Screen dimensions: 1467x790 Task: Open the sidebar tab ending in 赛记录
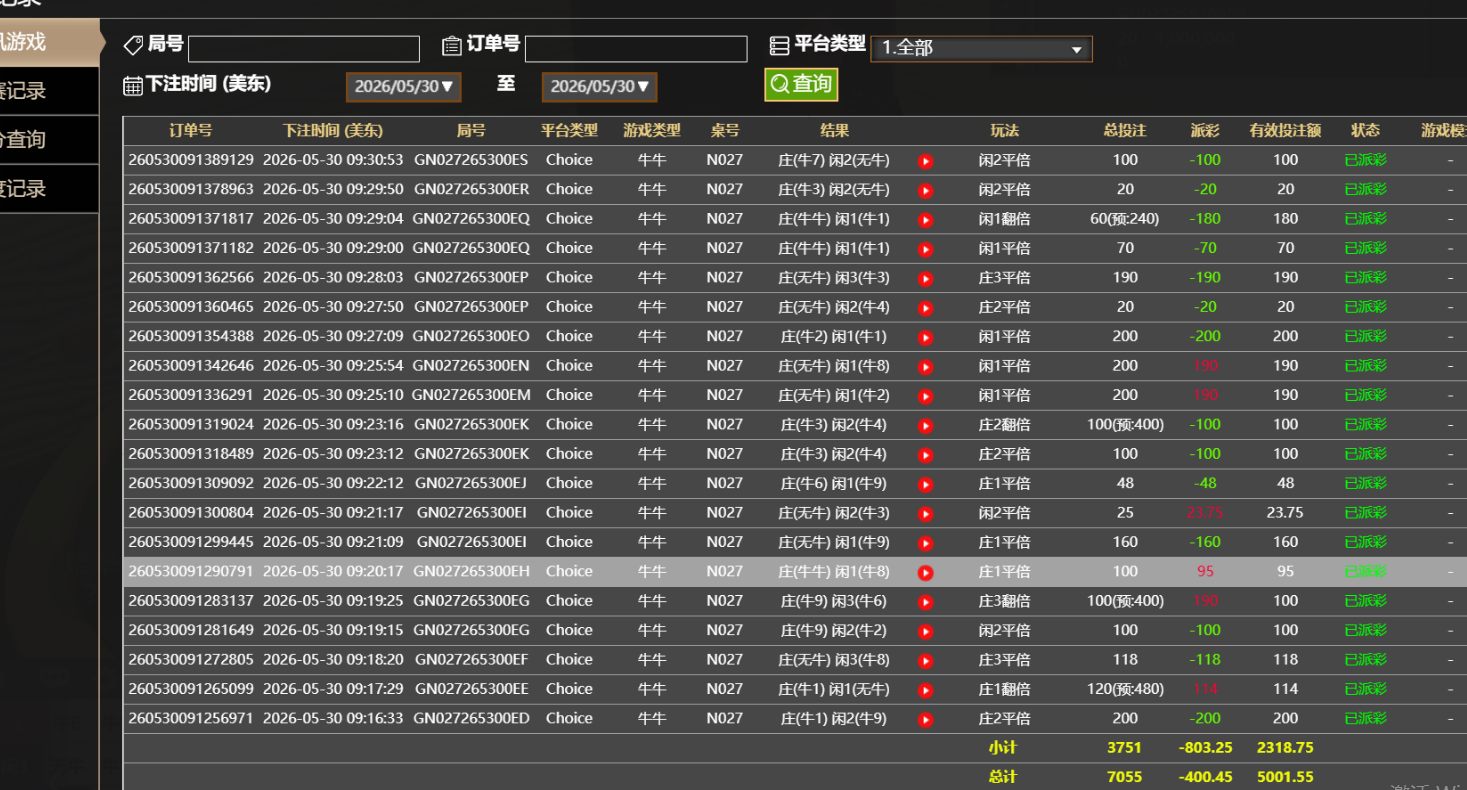(49, 91)
